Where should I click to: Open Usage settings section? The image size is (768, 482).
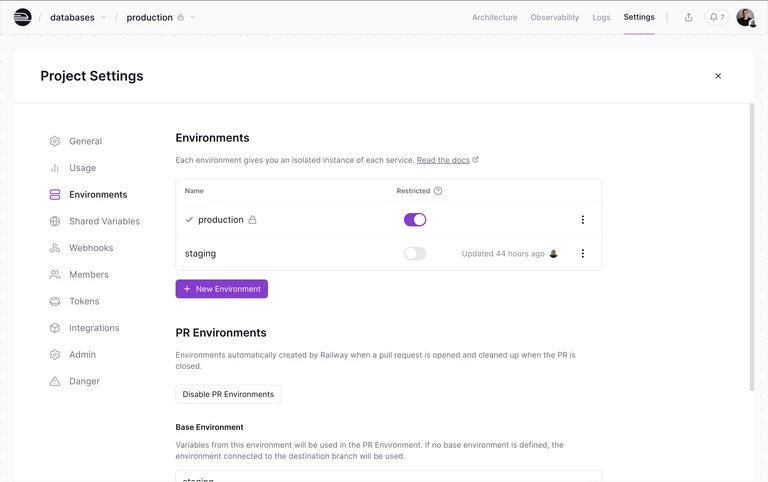(x=82, y=168)
